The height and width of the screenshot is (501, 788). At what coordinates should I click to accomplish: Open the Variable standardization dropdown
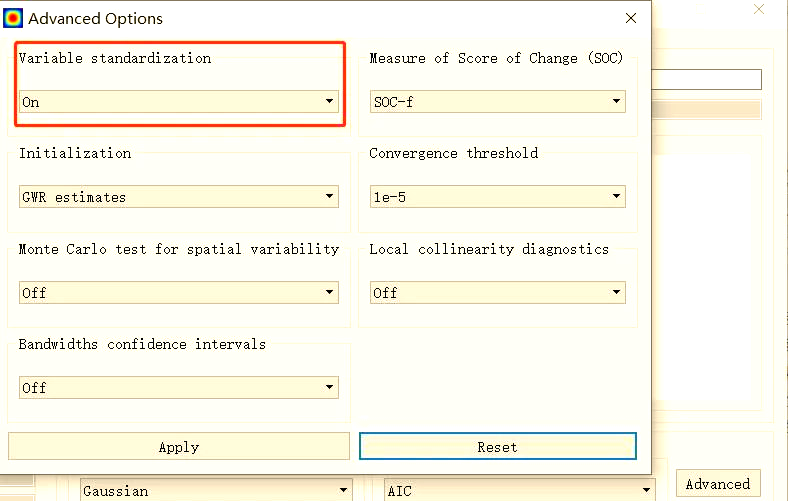[179, 101]
